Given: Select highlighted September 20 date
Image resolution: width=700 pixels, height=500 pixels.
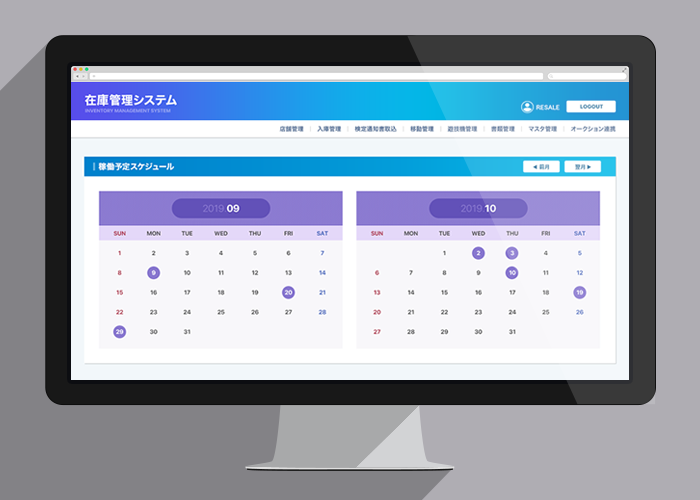Looking at the screenshot, I should 288,292.
